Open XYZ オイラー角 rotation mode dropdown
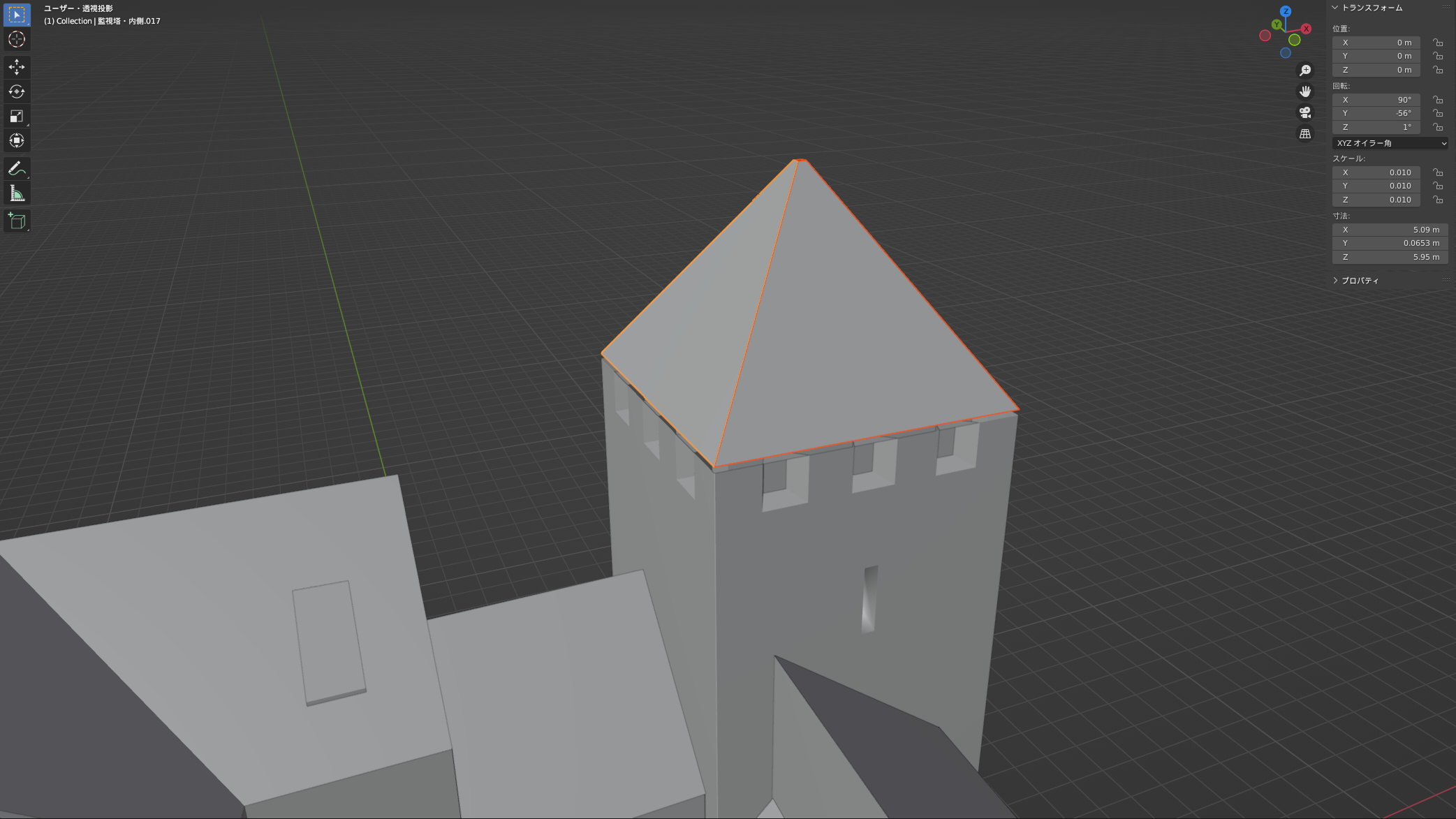Image resolution: width=1456 pixels, height=819 pixels. (x=1390, y=143)
